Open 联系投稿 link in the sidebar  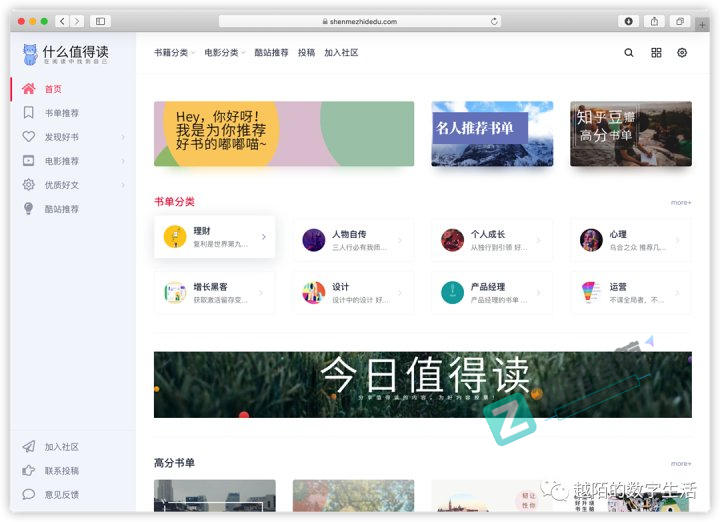click(x=62, y=471)
